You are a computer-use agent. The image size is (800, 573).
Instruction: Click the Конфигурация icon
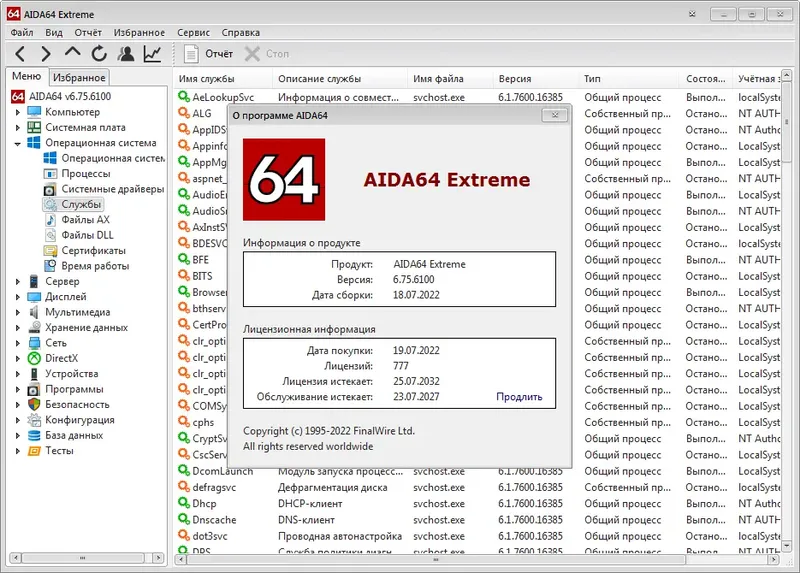click(34, 420)
